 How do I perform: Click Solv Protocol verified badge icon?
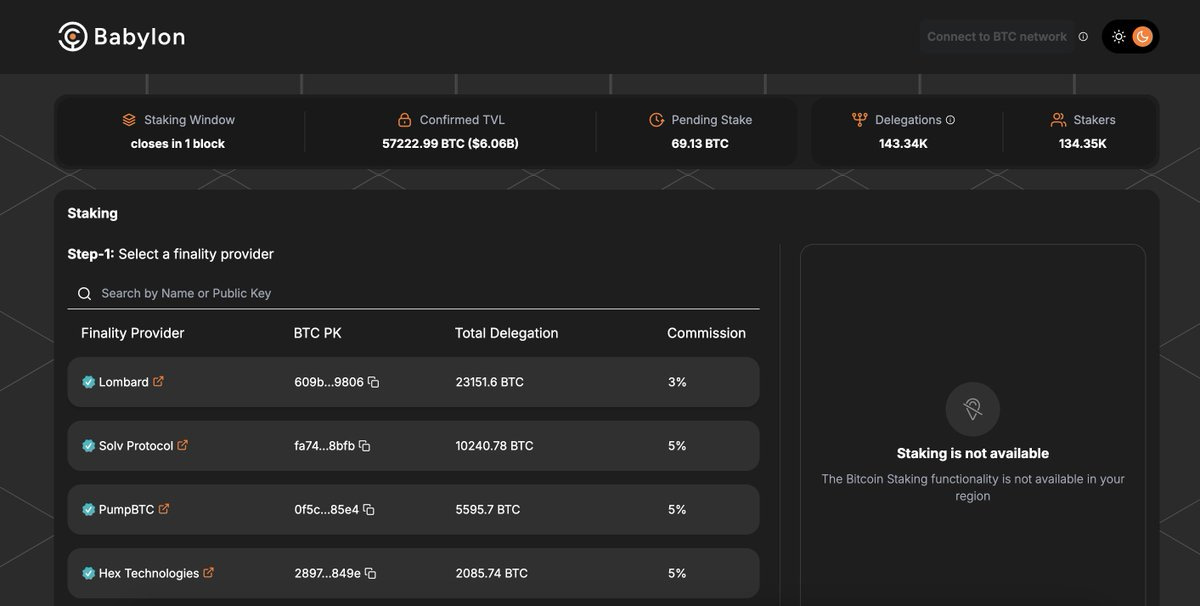(x=88, y=446)
